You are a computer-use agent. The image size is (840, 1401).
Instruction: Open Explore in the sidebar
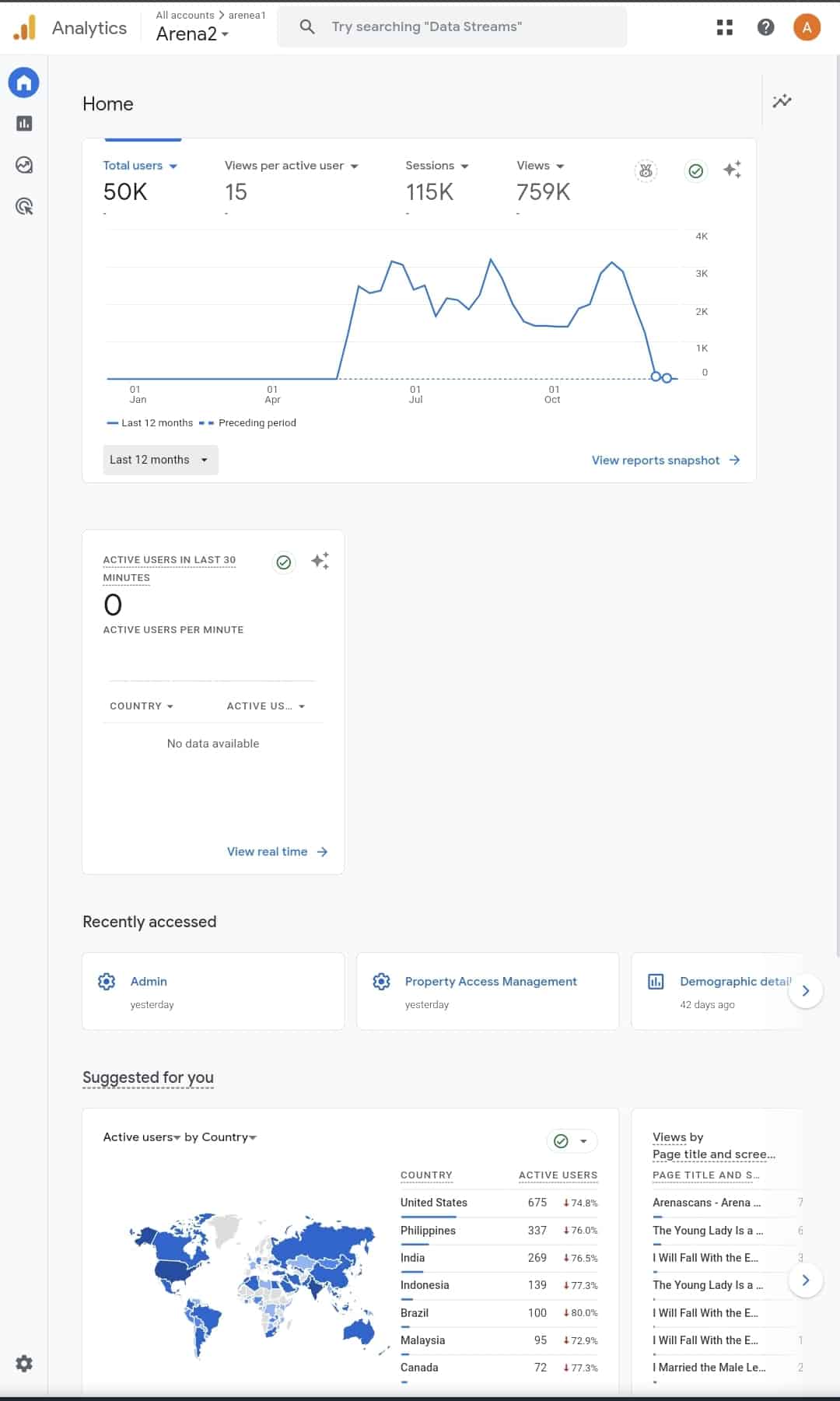(24, 165)
